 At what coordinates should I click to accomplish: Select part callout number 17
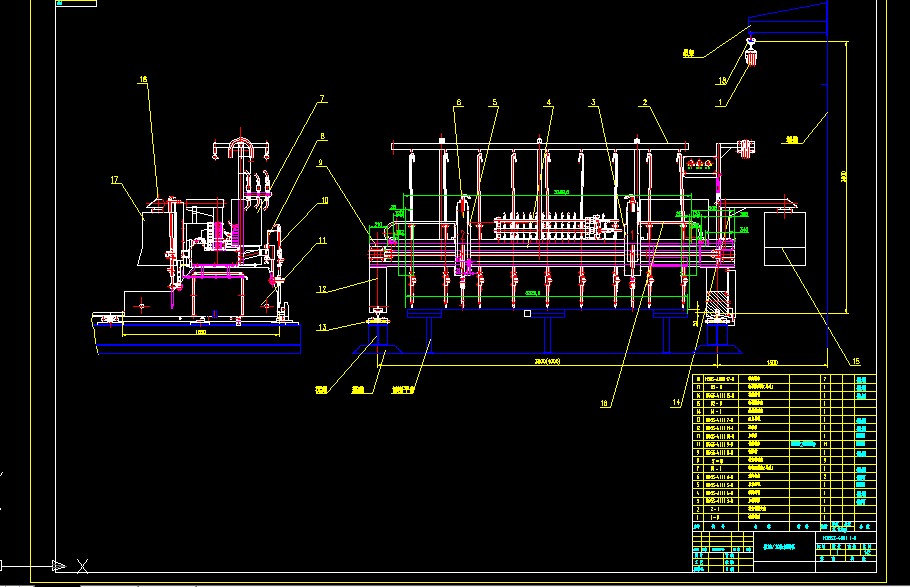pyautogui.click(x=114, y=180)
